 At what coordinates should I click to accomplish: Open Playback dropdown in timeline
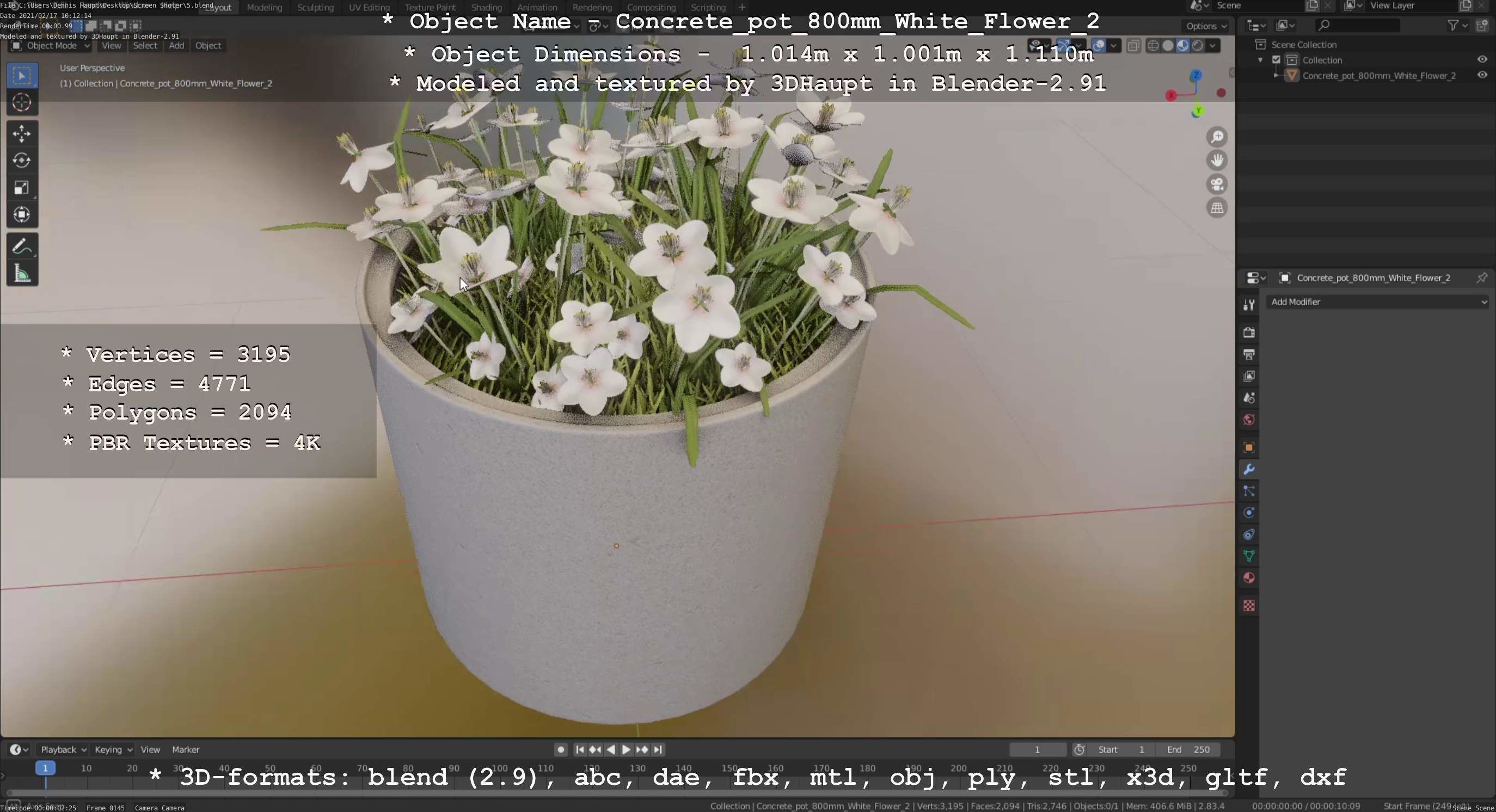[63, 750]
